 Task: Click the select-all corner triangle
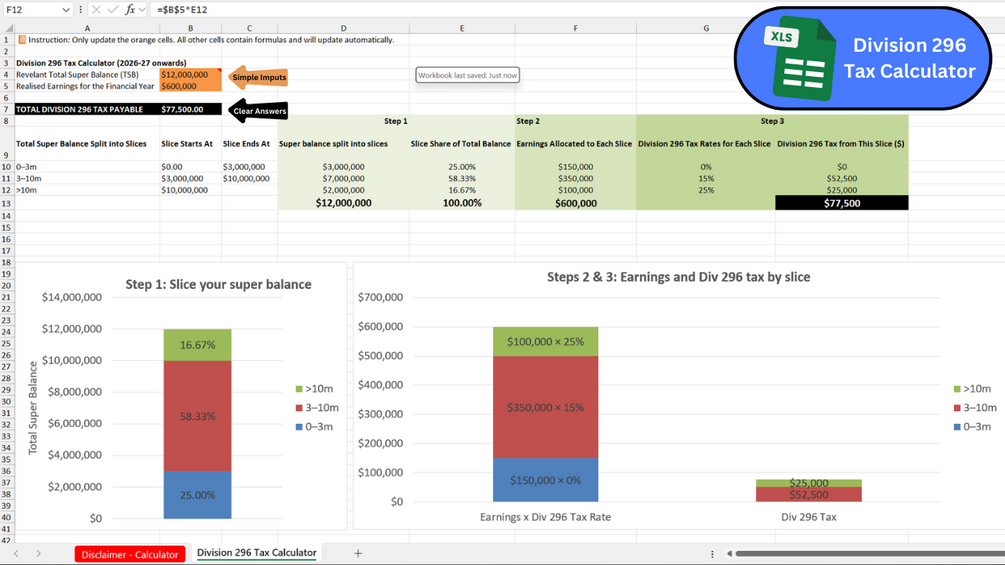pos(9,28)
